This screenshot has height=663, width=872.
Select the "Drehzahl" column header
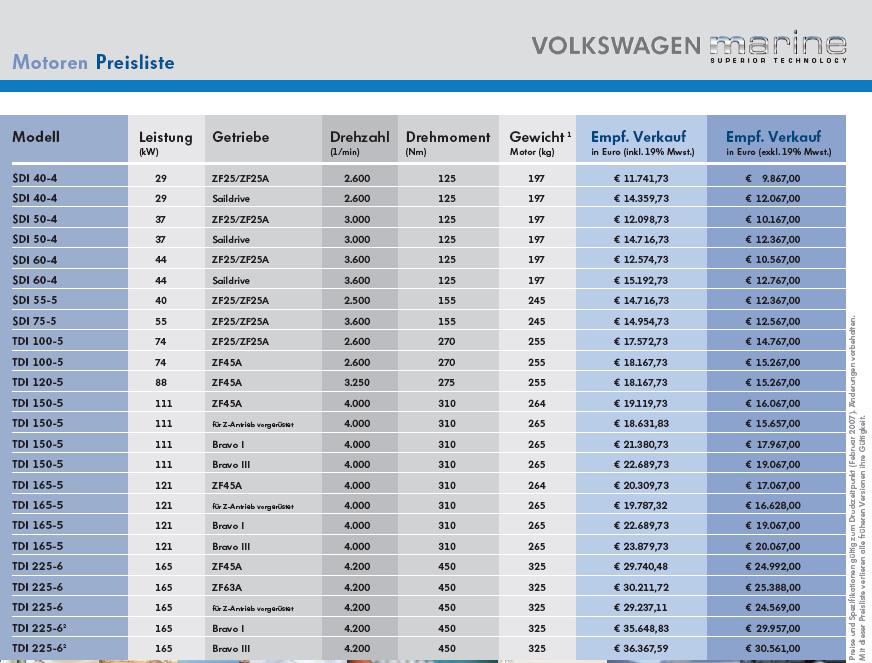point(359,142)
